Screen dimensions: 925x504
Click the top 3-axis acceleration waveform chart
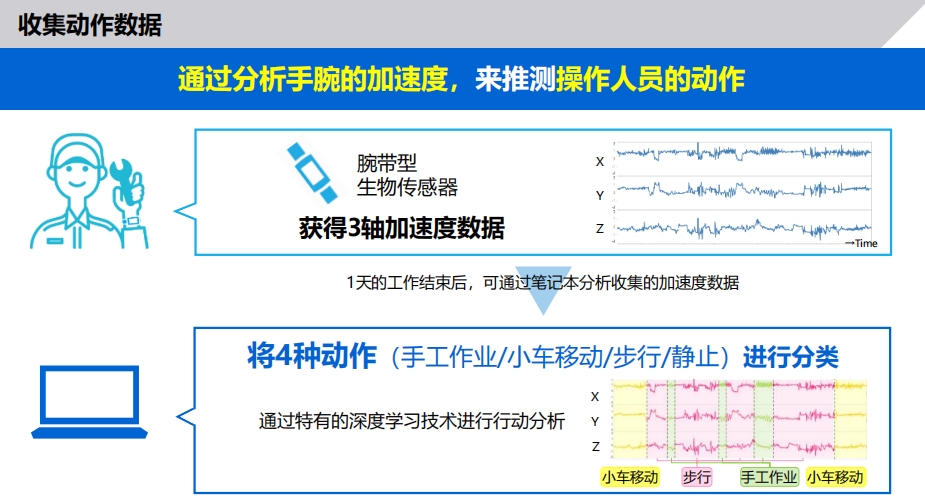pos(742,192)
